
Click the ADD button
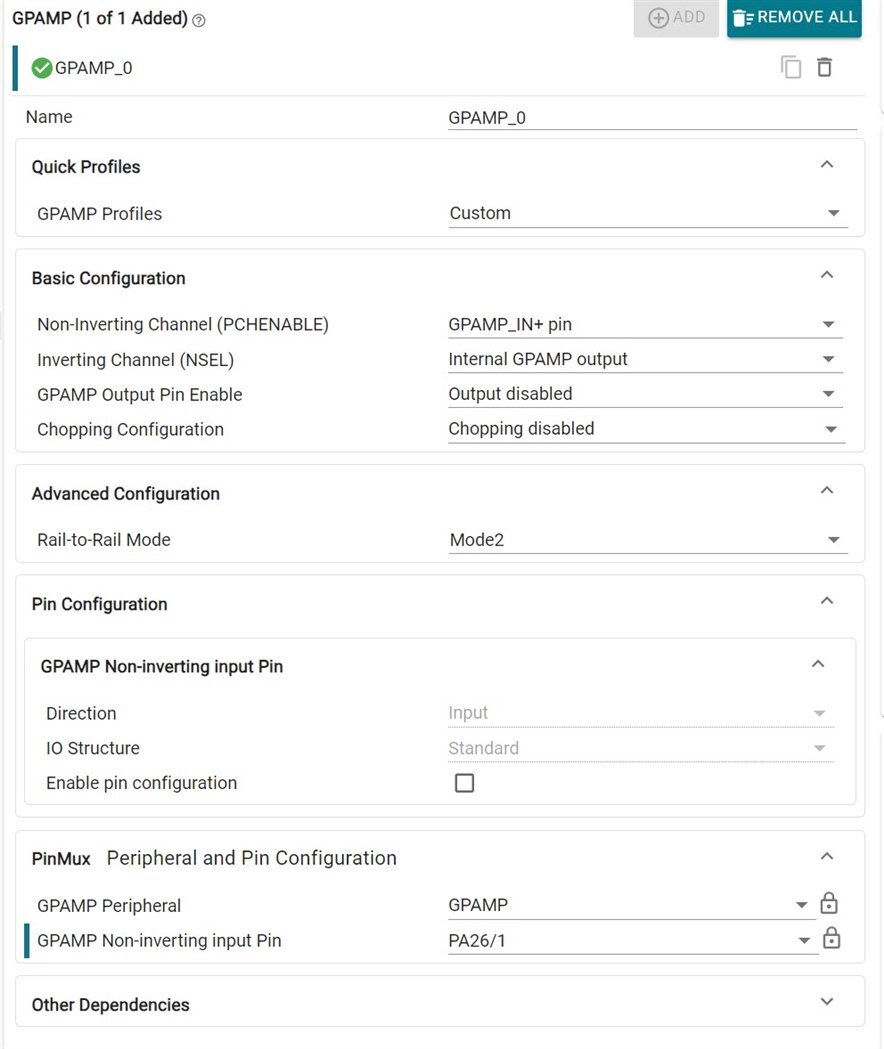pos(676,18)
